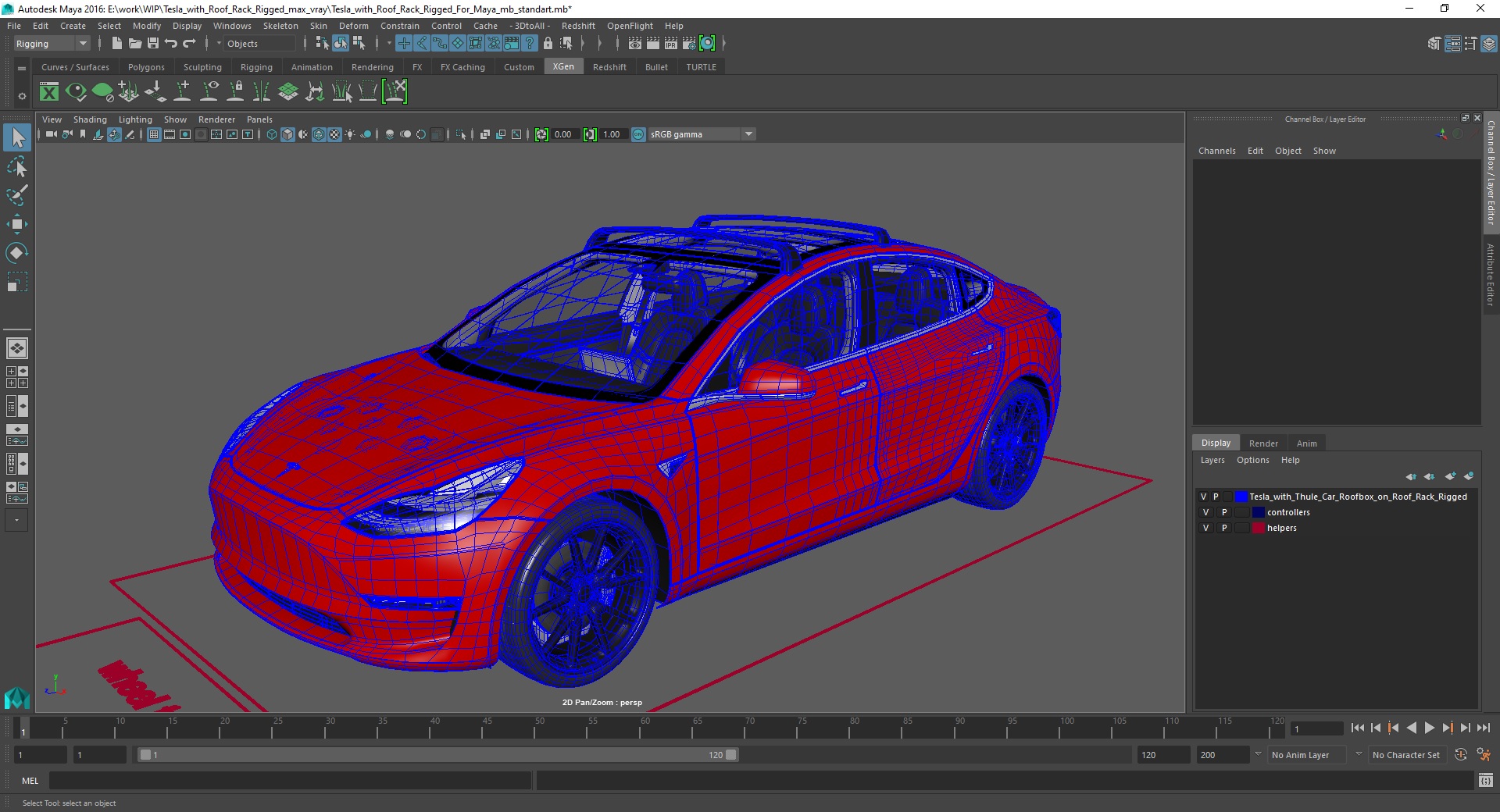Image resolution: width=1500 pixels, height=812 pixels.
Task: Click play forward button
Action: [1429, 728]
